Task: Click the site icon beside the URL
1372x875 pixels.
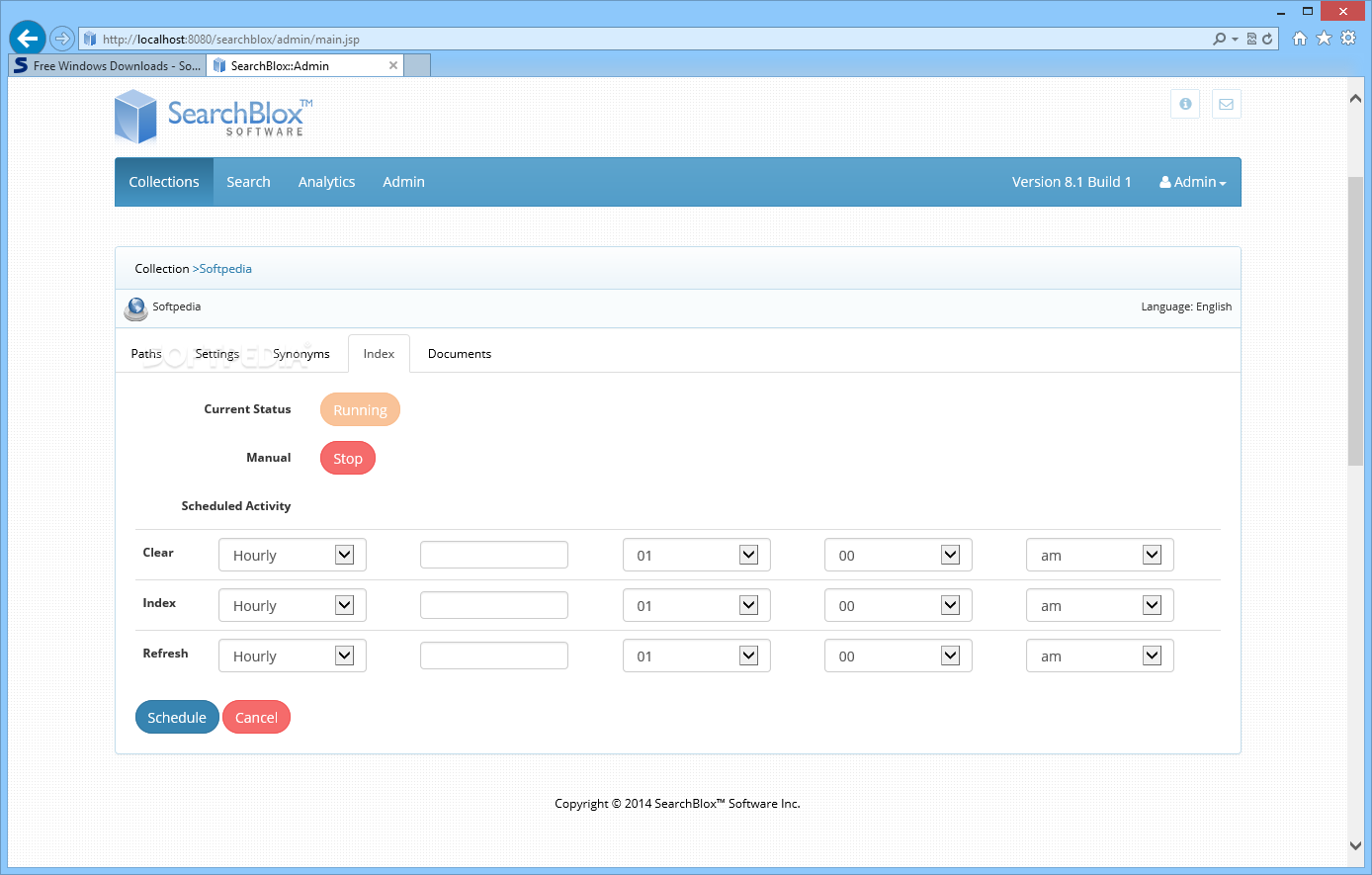Action: point(90,39)
